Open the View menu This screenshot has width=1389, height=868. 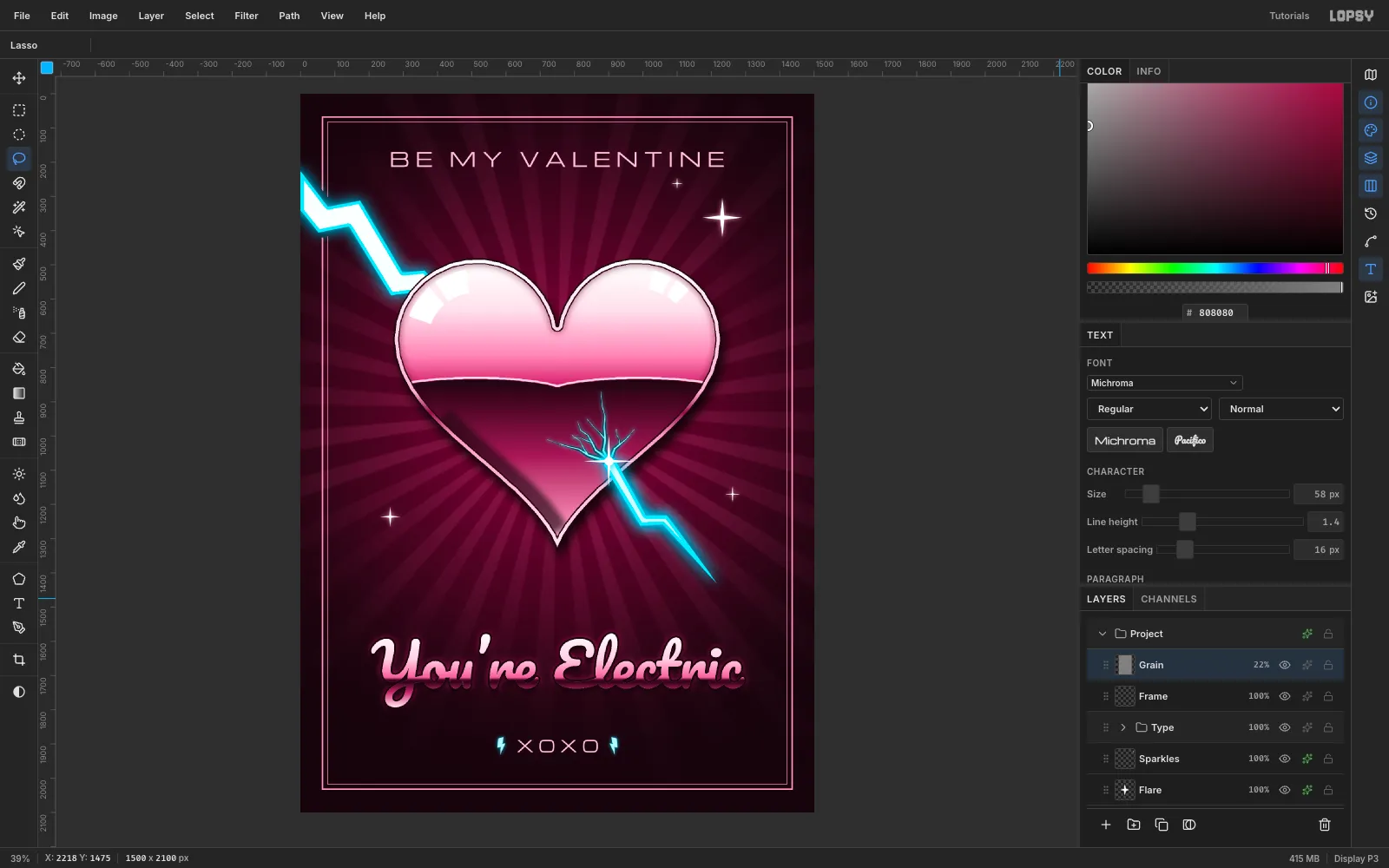[x=332, y=16]
